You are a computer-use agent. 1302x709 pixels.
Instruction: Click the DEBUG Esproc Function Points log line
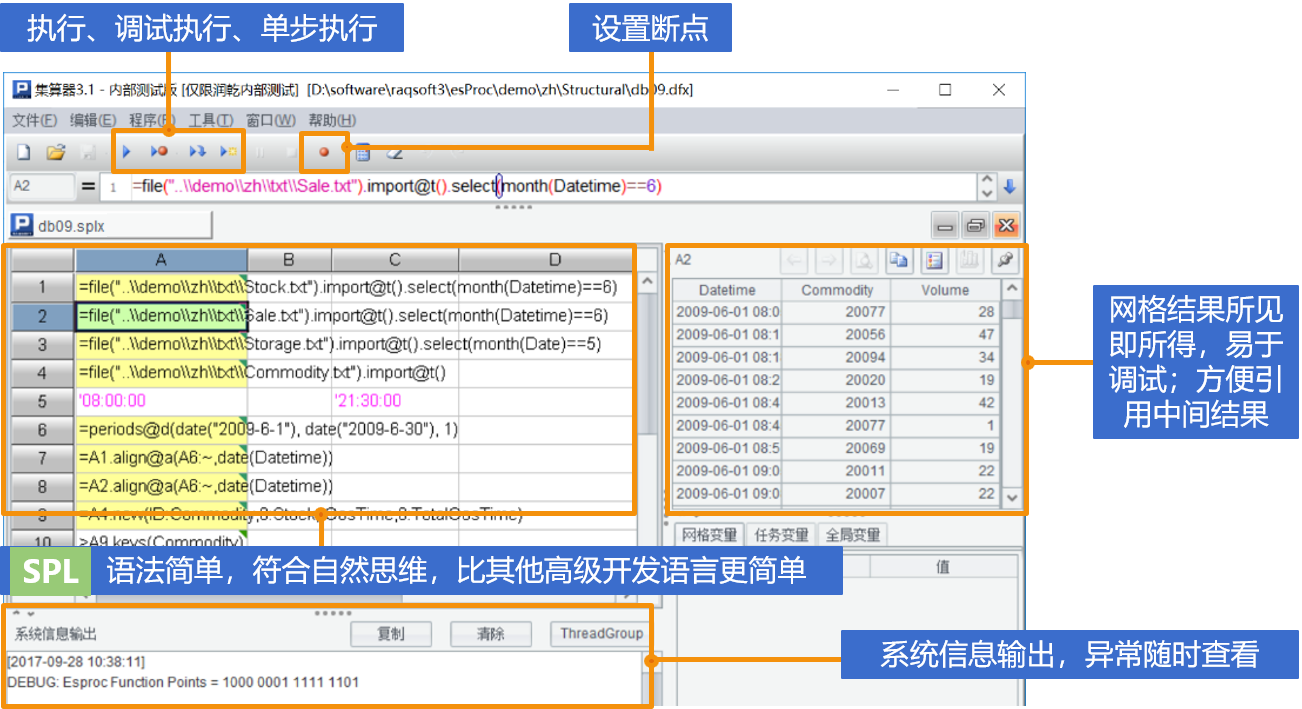(x=183, y=682)
